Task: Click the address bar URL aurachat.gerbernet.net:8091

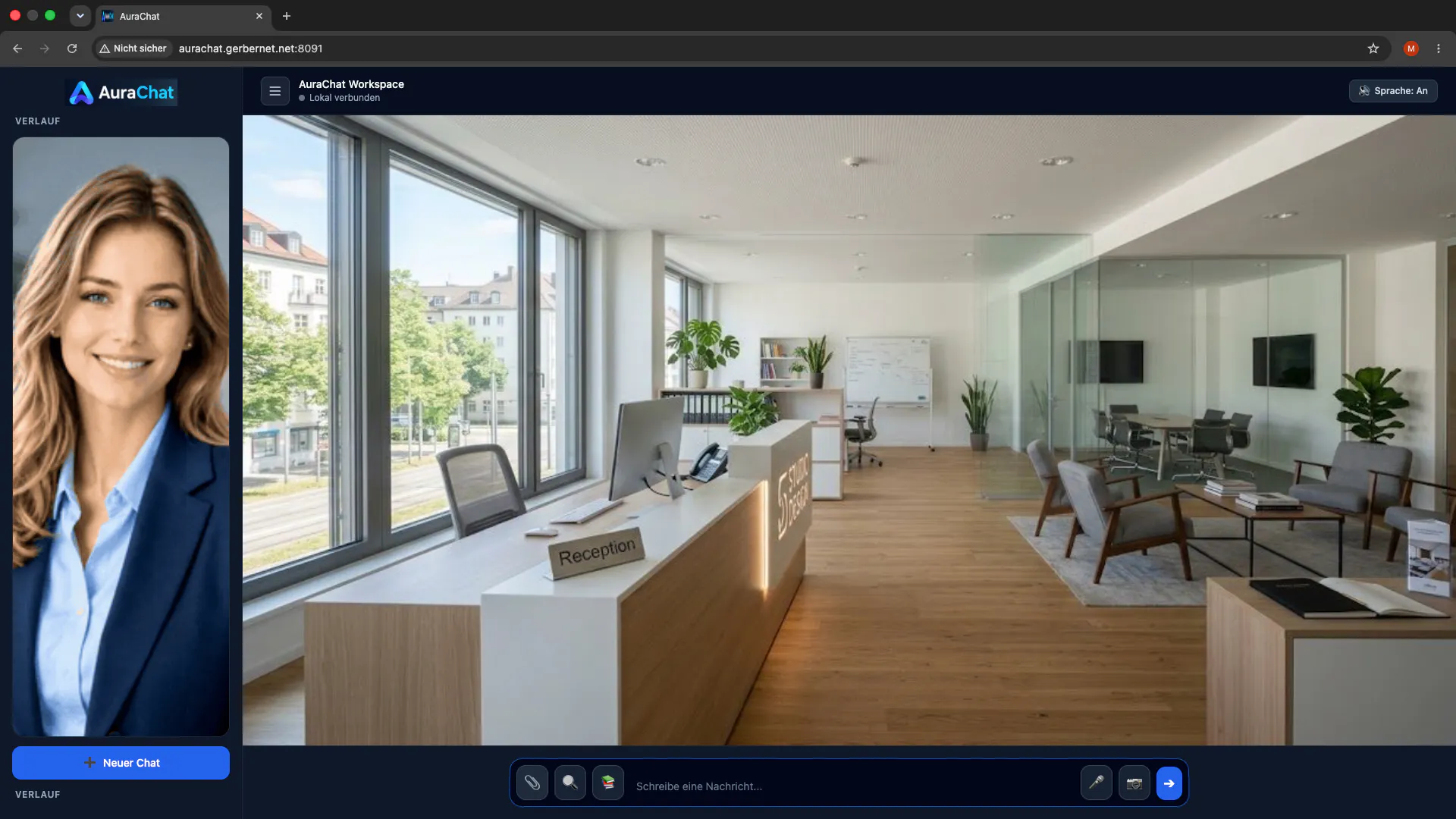Action: point(250,49)
